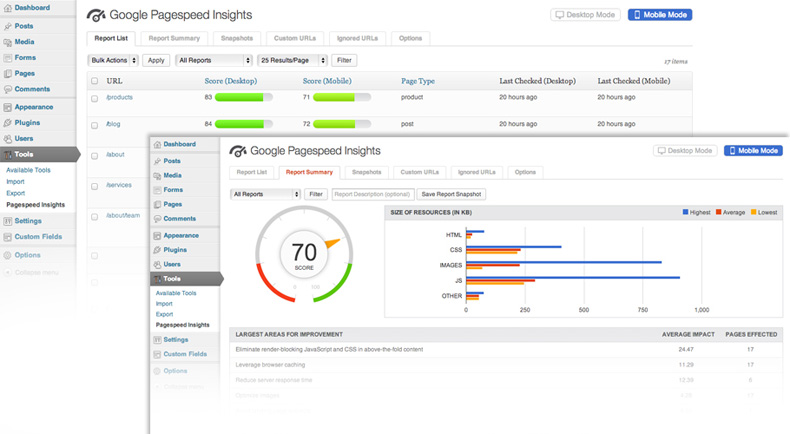Check the /about/team row checkbox
Viewport: 790px width, 434px height.
pyautogui.click(x=94, y=217)
